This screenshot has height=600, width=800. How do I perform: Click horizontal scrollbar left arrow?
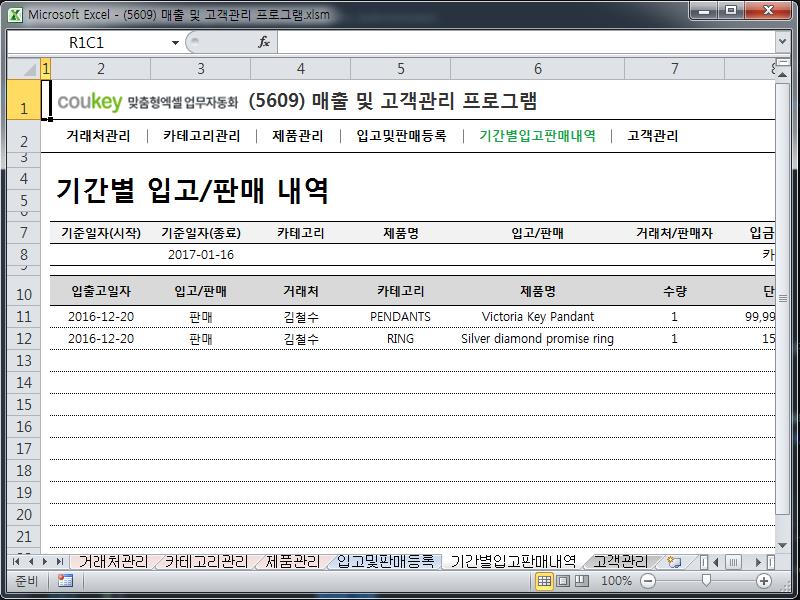[x=716, y=562]
